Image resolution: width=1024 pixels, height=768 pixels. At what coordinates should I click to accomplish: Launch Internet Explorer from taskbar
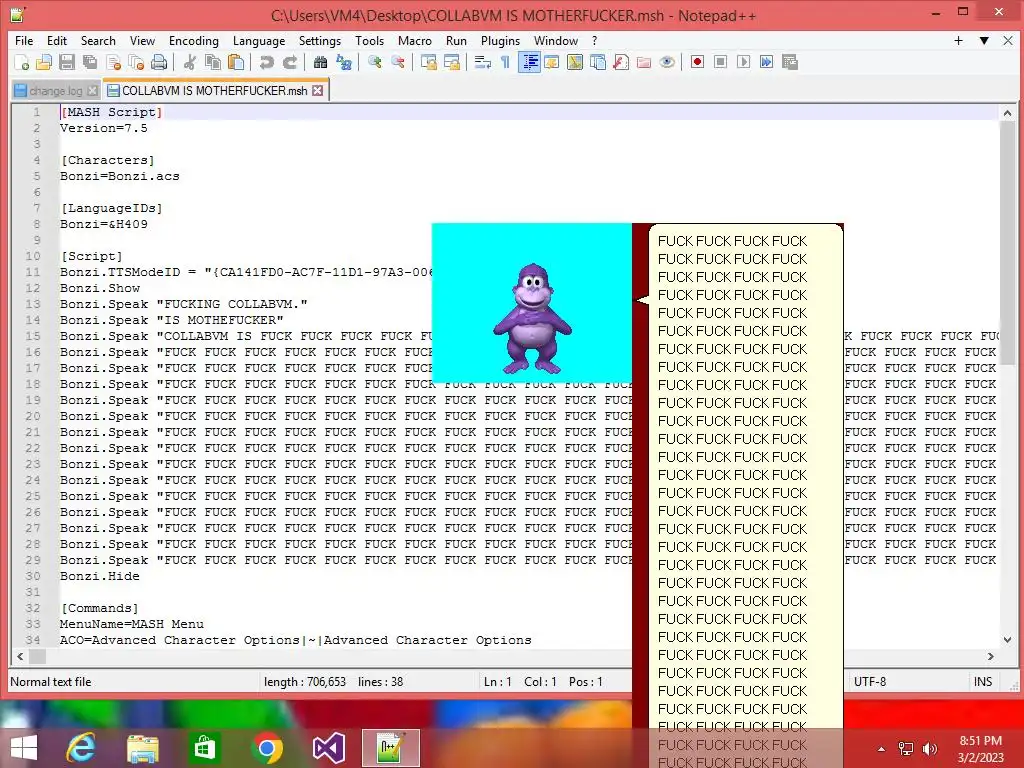[x=81, y=748]
